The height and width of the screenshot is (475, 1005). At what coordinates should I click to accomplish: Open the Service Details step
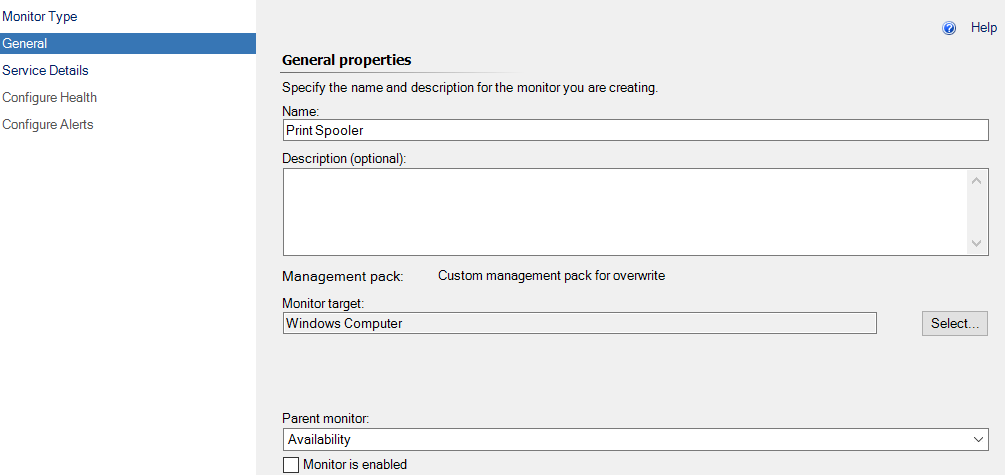click(46, 71)
